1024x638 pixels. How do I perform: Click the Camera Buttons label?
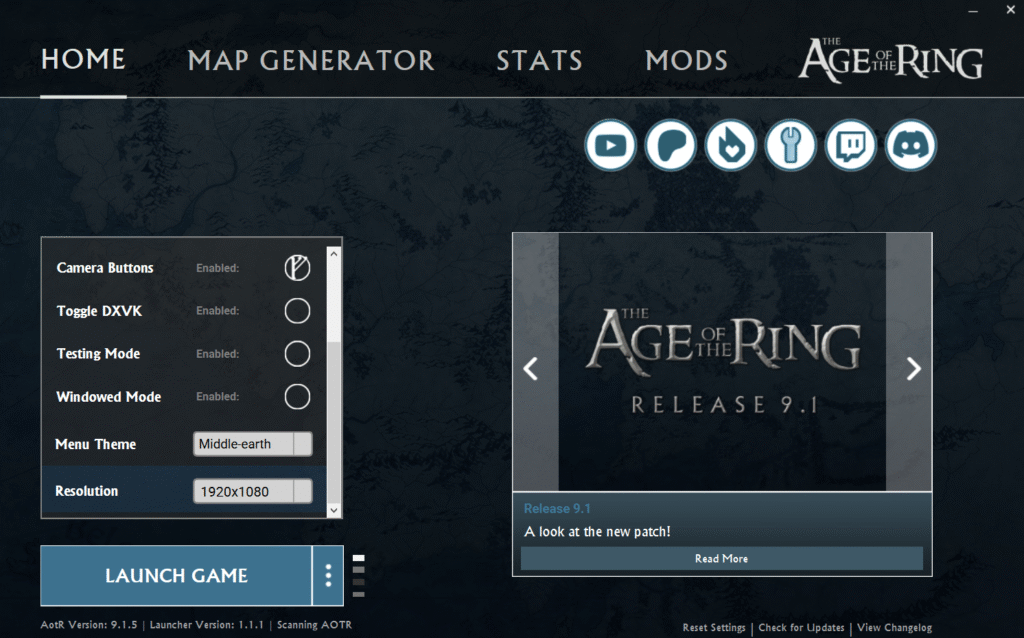(105, 268)
